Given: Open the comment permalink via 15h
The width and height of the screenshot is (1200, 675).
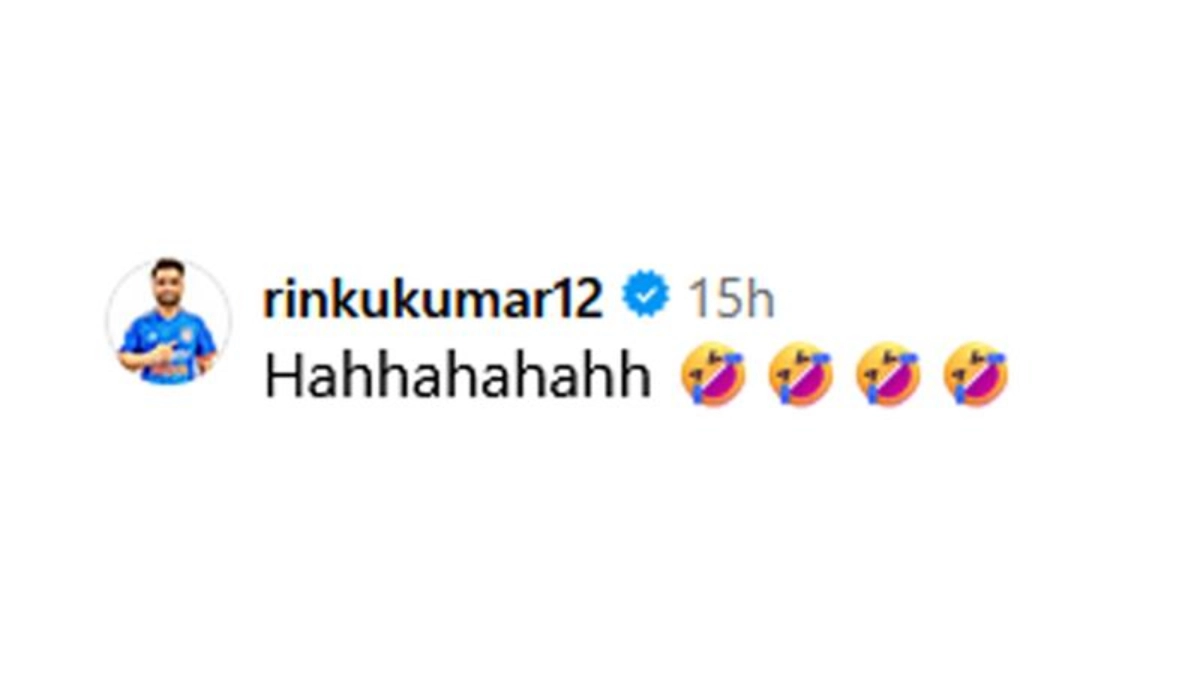Looking at the screenshot, I should [730, 299].
